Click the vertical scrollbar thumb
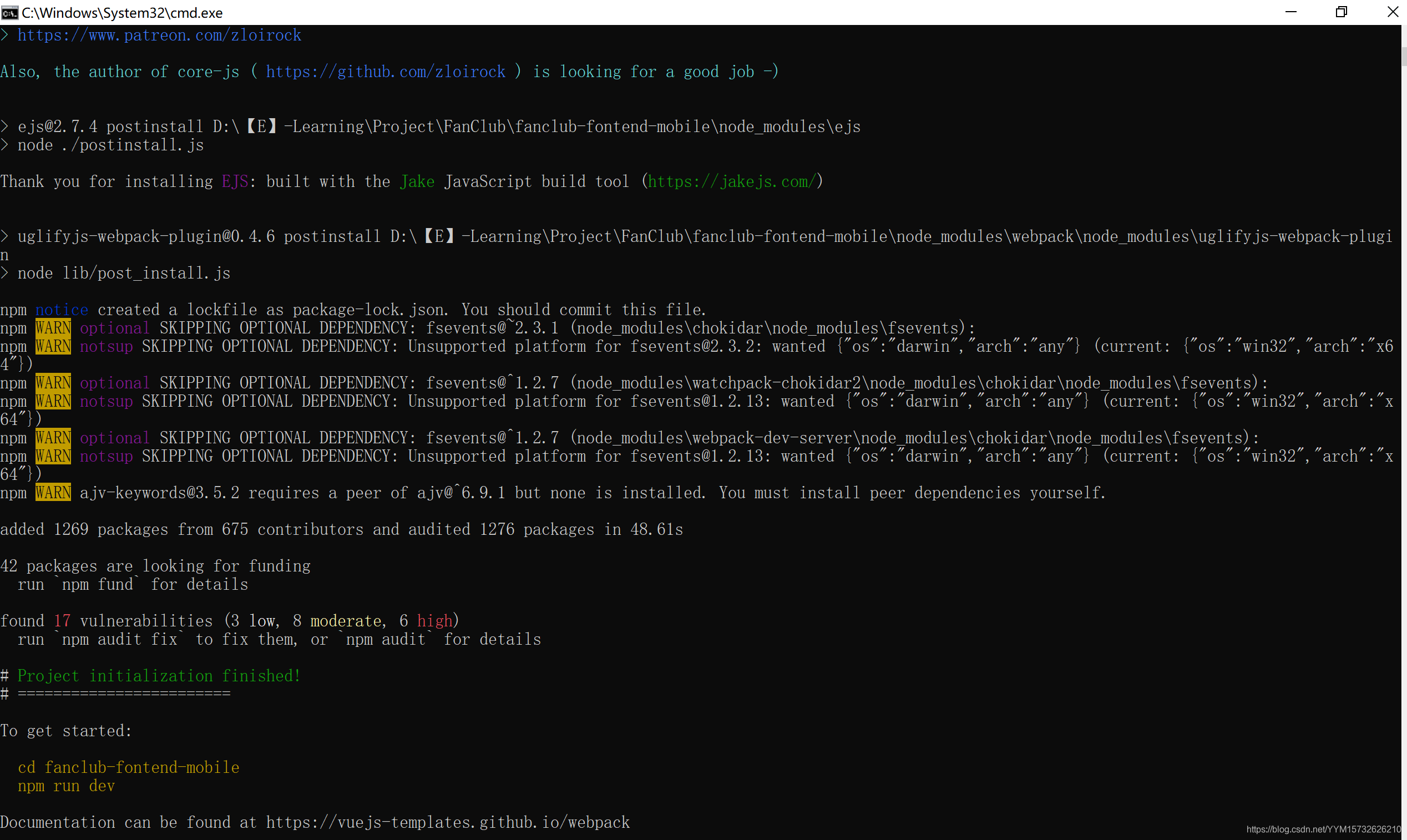The height and width of the screenshot is (840, 1407). 1404,57
